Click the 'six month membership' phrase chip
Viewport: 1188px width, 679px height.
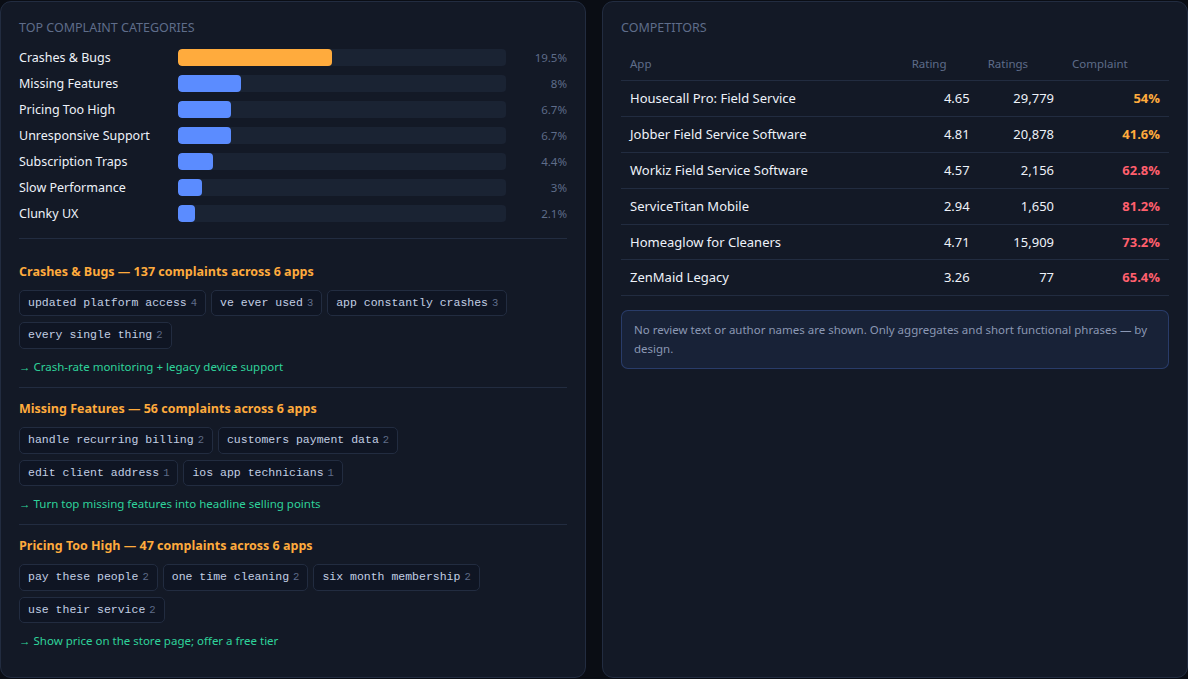coord(396,577)
